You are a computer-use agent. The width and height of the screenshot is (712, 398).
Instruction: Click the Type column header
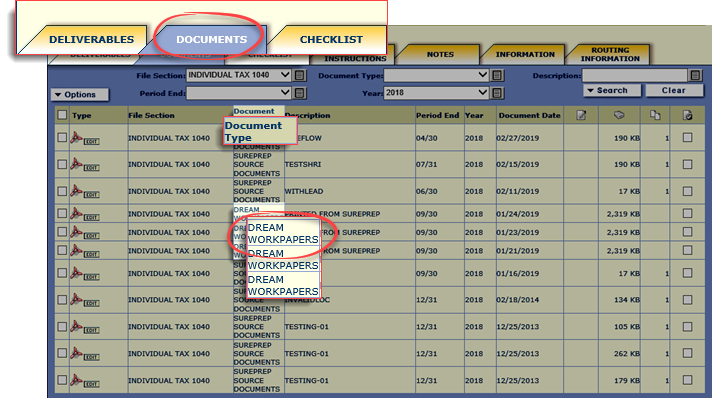click(82, 115)
